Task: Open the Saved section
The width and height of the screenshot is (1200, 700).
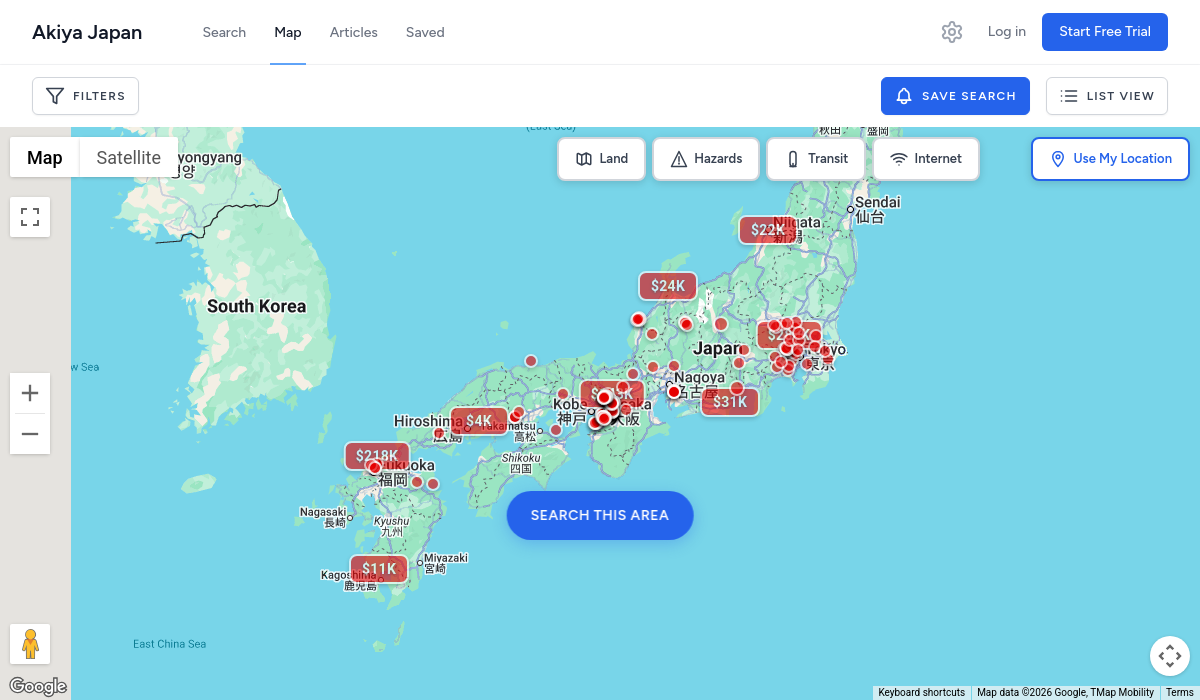Action: point(424,32)
